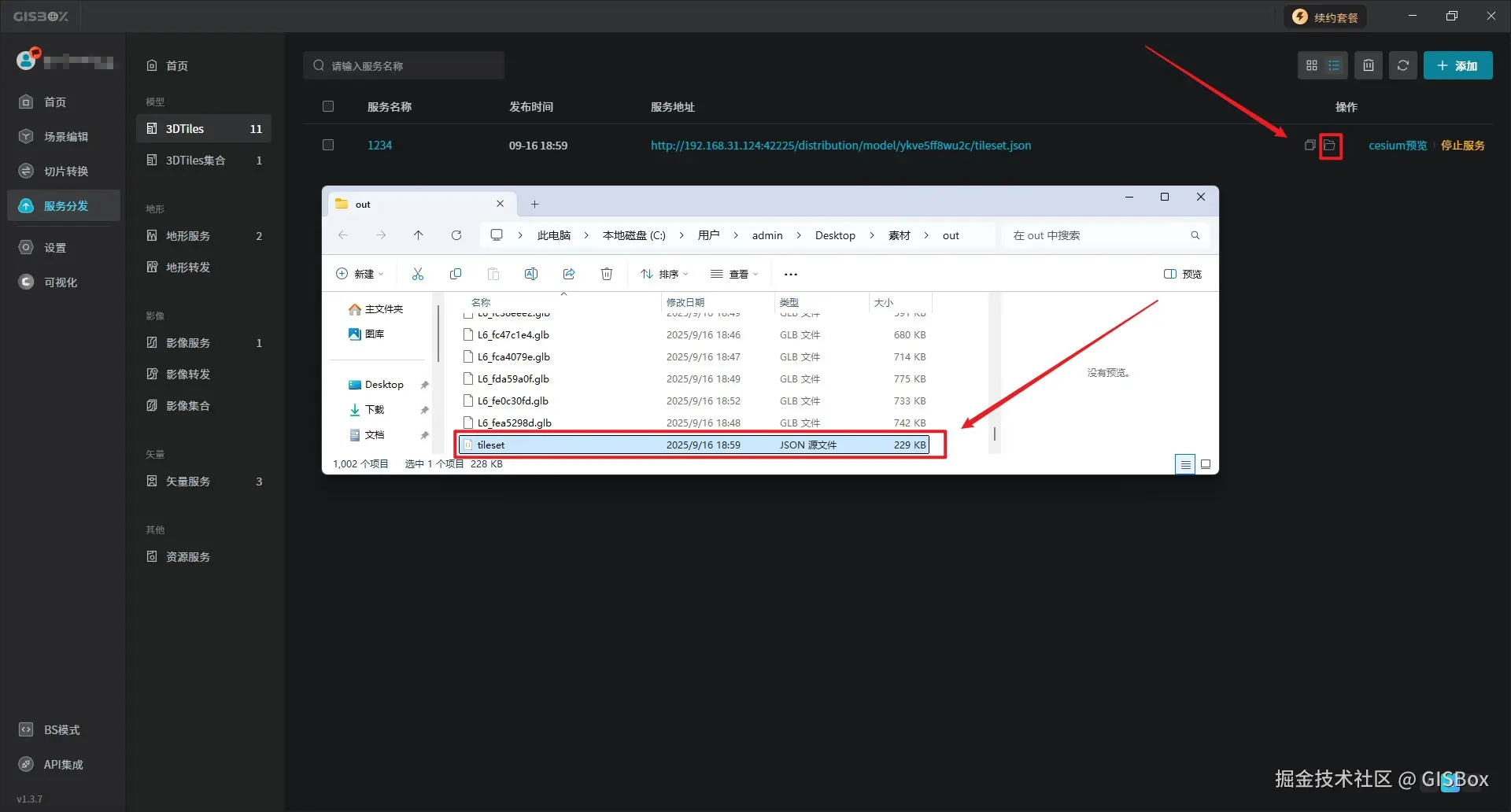Open the 排序 sort dropdown
Viewport: 1511px width, 812px height.
pos(664,275)
